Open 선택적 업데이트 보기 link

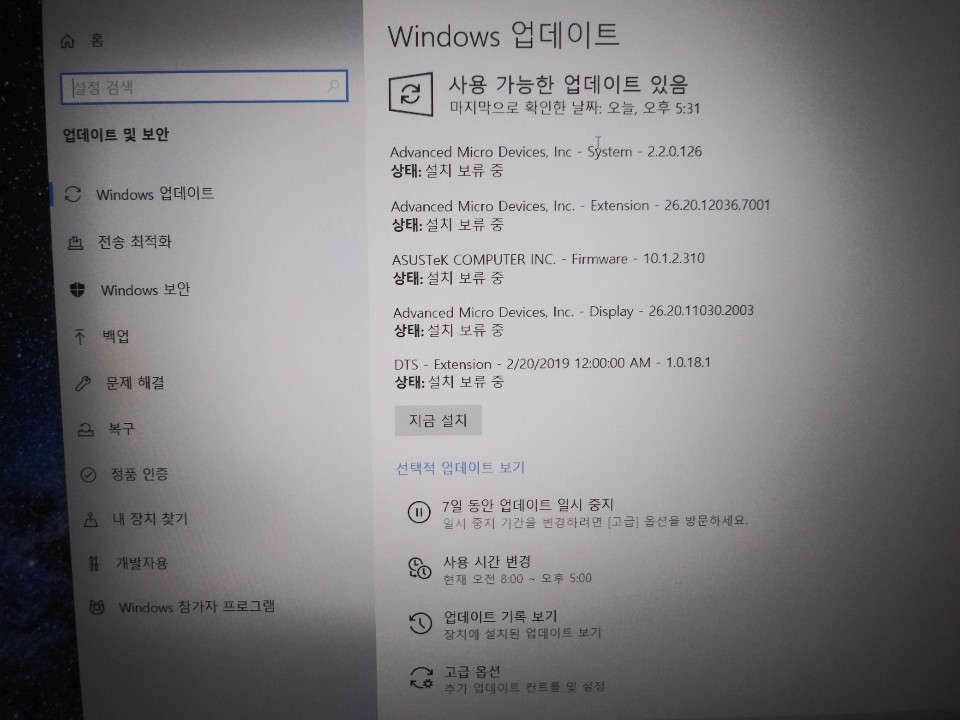[460, 468]
